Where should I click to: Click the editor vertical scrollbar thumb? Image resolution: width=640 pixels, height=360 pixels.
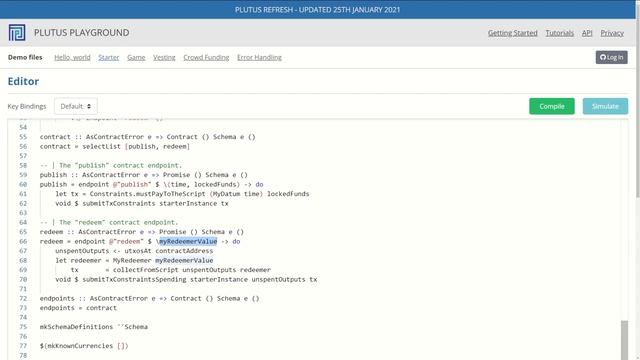click(x=624, y=340)
